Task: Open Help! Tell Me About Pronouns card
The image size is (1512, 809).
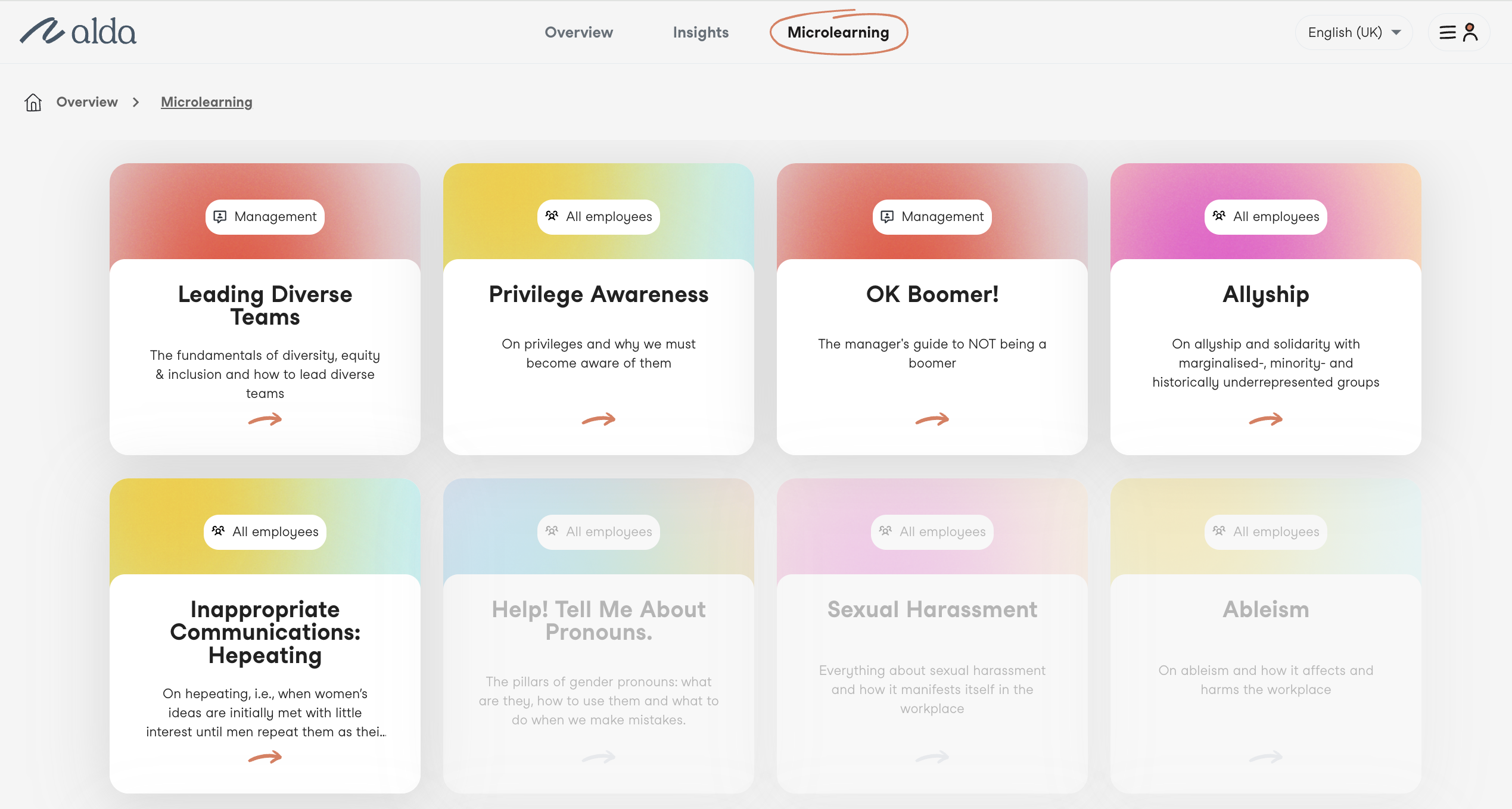Action: (598, 621)
